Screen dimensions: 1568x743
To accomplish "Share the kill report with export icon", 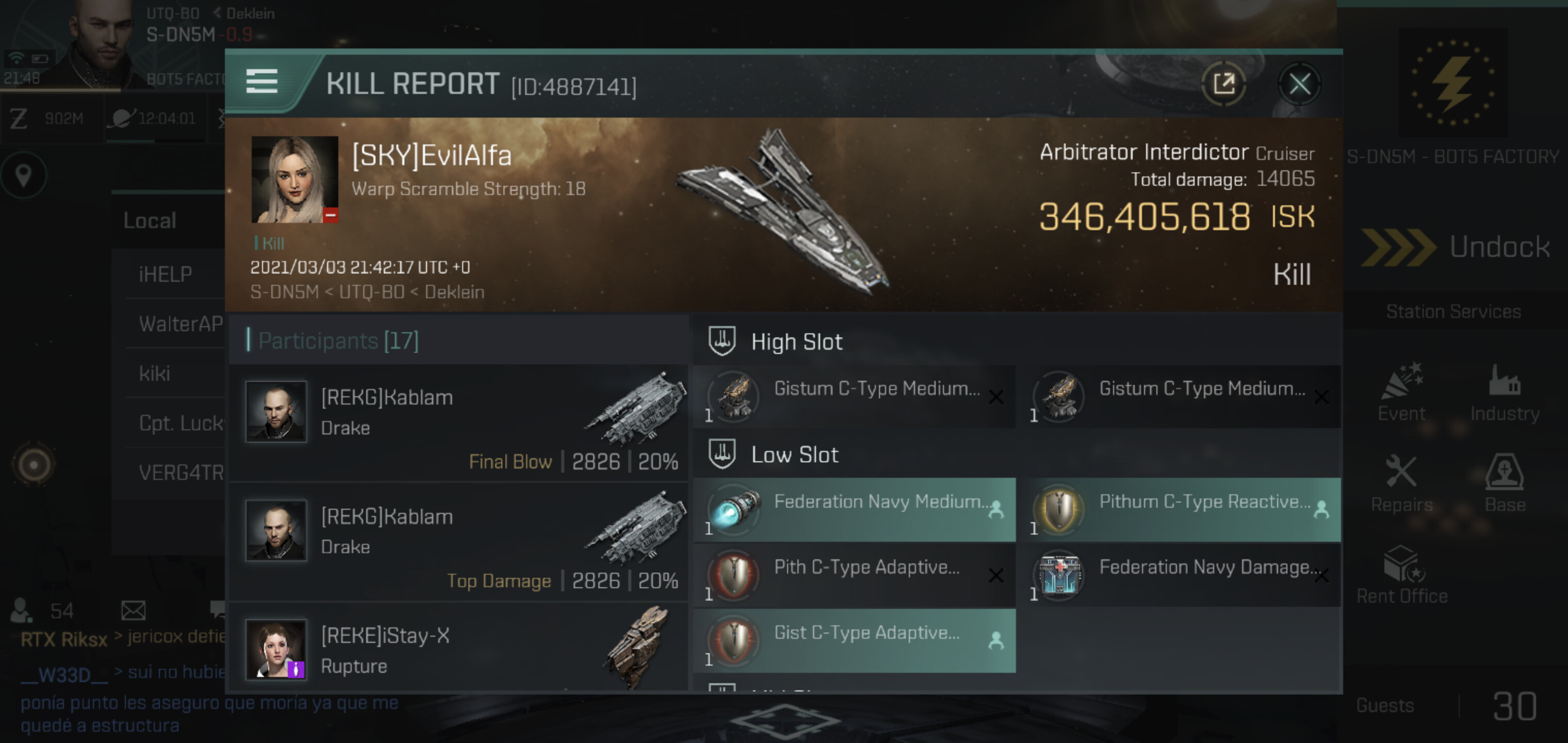I will tap(1223, 84).
